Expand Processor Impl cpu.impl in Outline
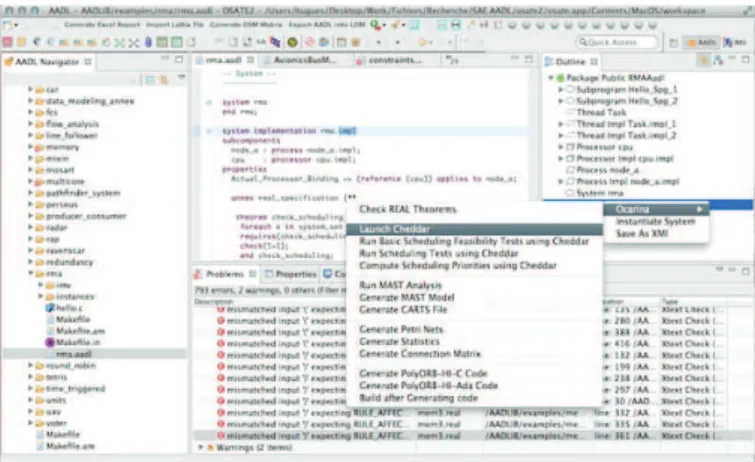Image resolution: width=755 pixels, height=462 pixels. click(x=560, y=158)
